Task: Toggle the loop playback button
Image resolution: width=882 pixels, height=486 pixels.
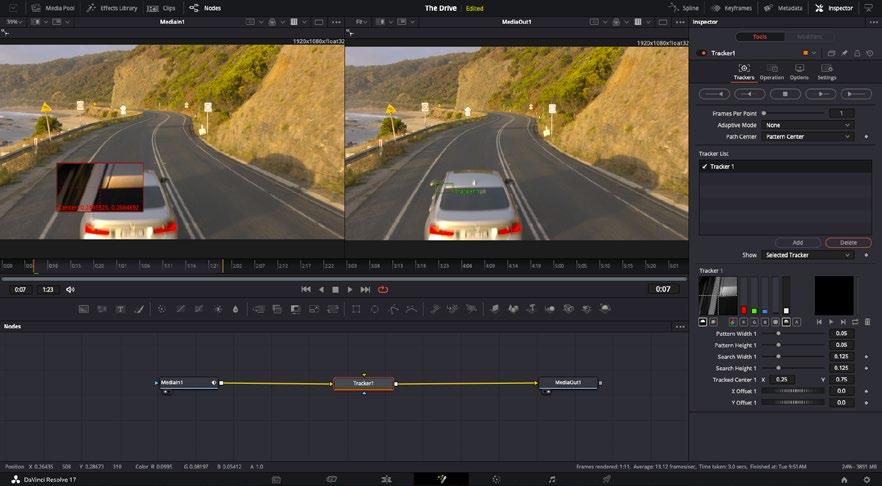Action: click(382, 289)
